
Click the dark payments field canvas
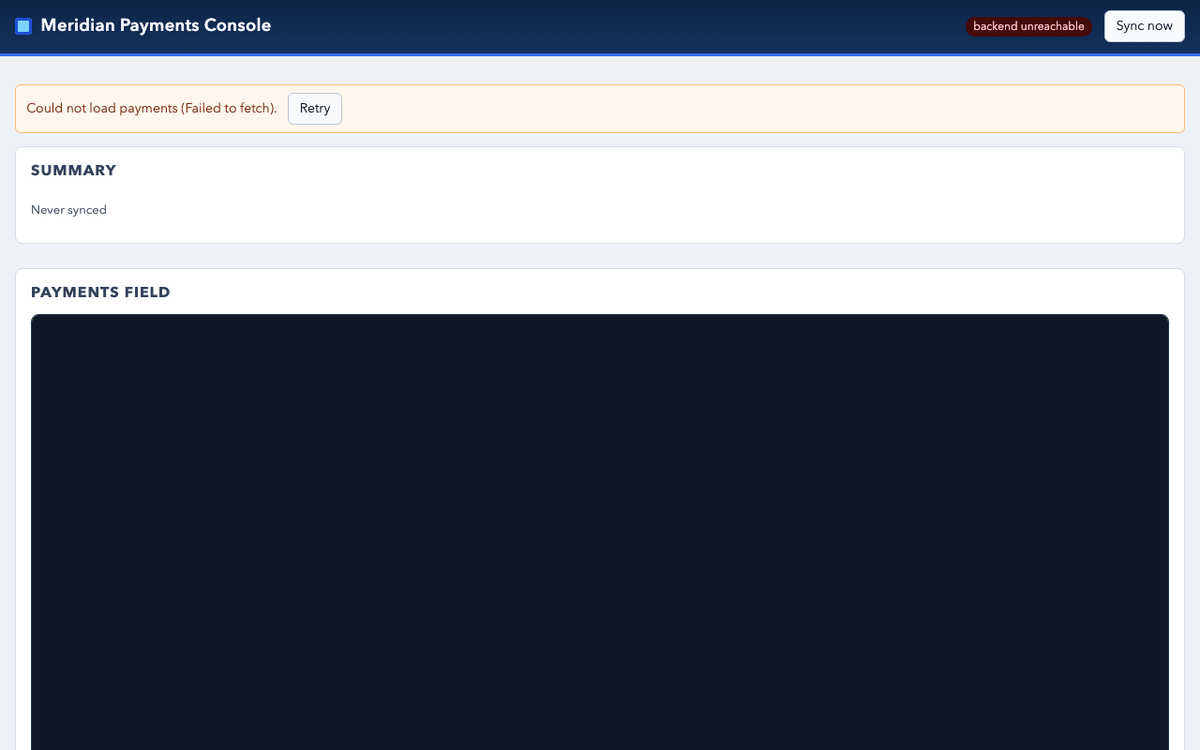point(600,532)
